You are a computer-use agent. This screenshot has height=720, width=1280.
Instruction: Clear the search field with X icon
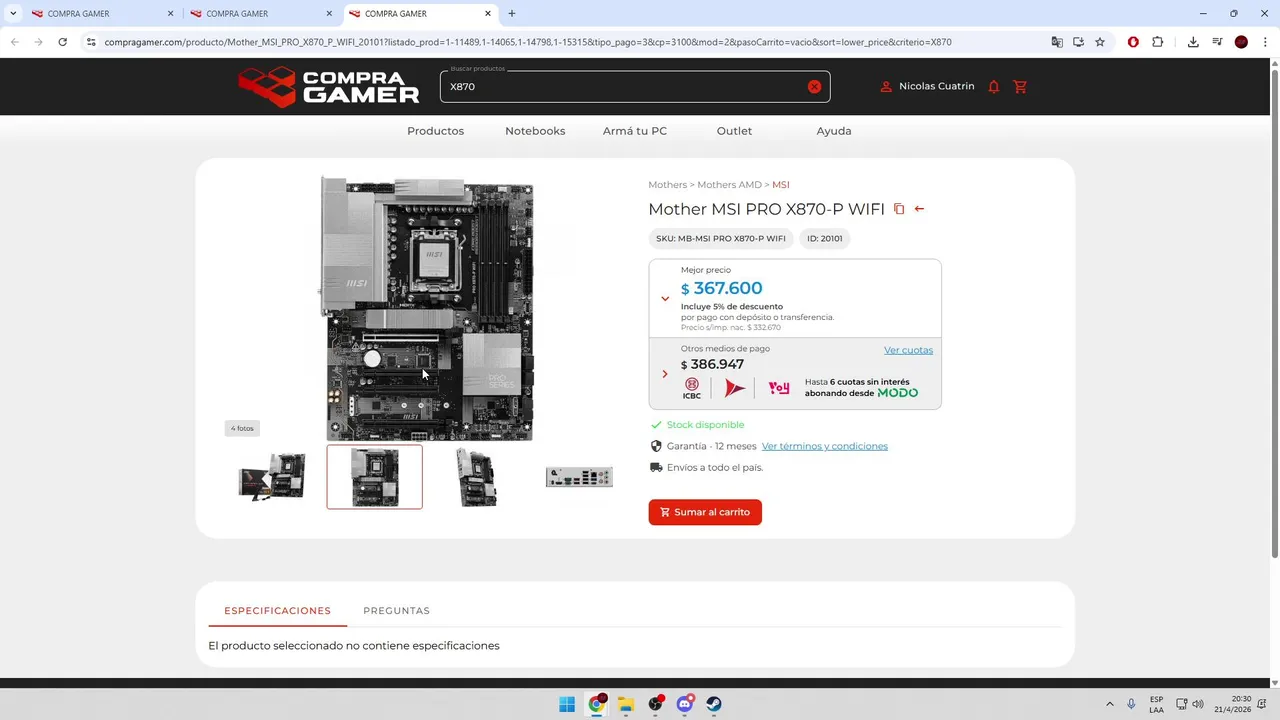click(814, 87)
